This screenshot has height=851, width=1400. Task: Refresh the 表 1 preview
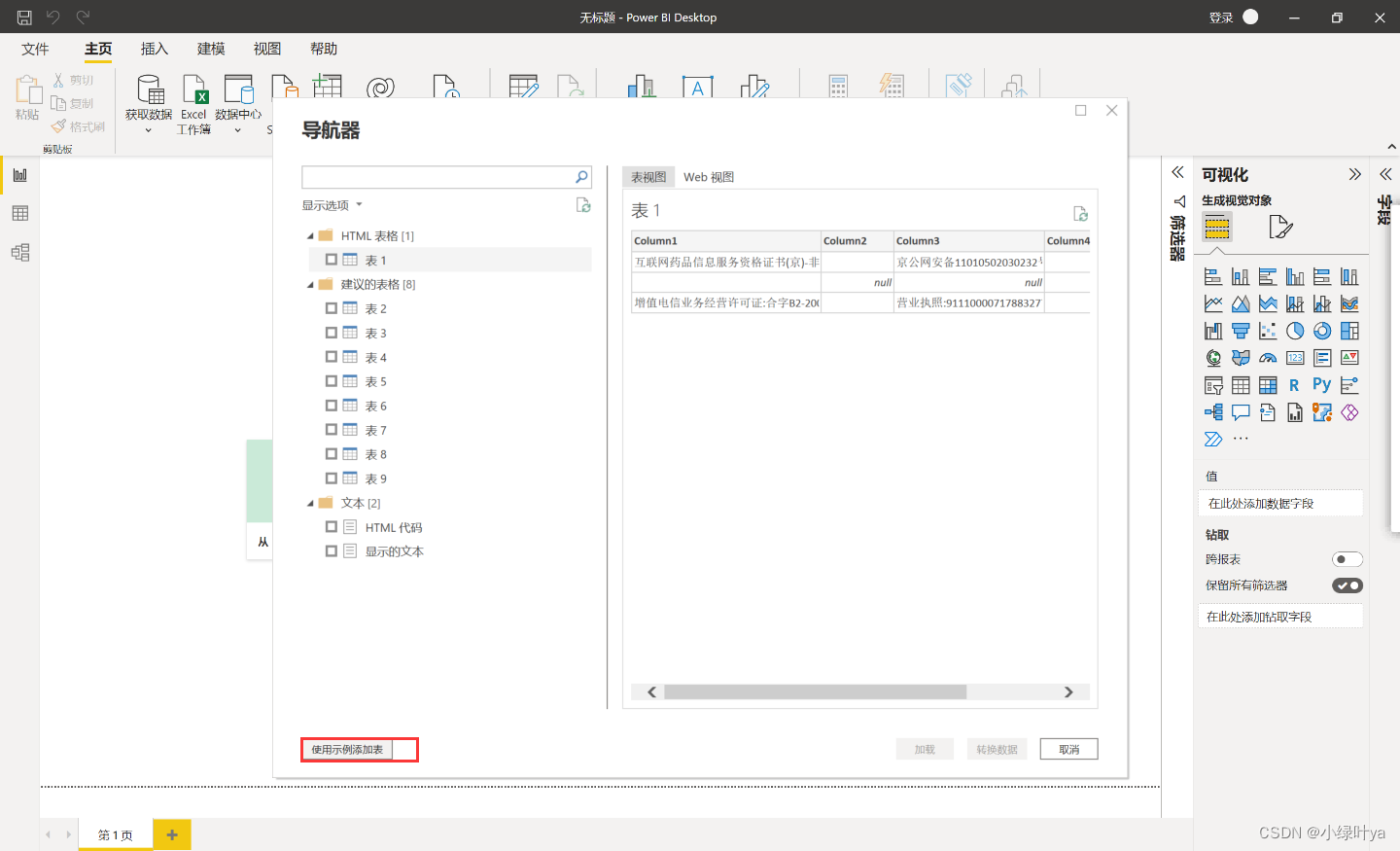pos(1080,213)
